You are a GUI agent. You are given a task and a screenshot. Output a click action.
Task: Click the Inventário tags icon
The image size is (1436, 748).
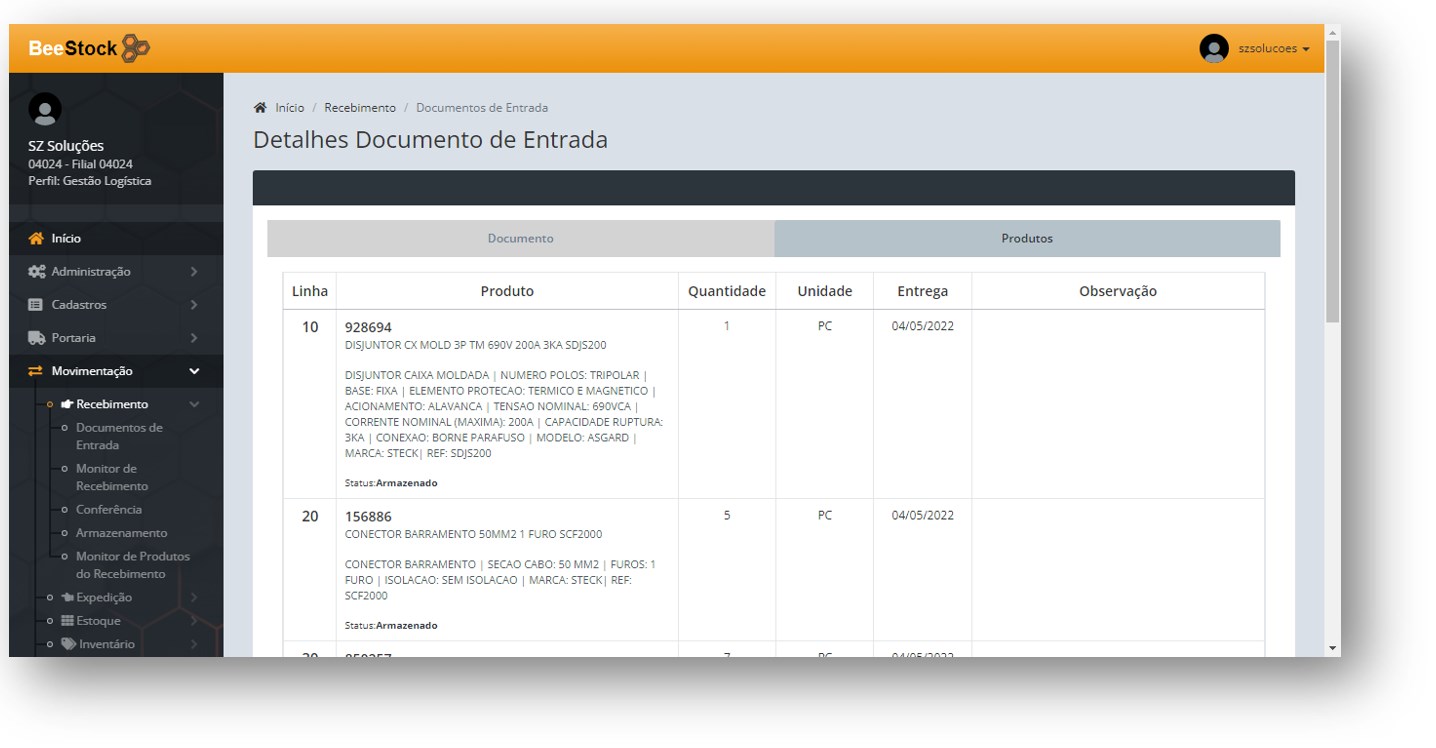[x=68, y=644]
